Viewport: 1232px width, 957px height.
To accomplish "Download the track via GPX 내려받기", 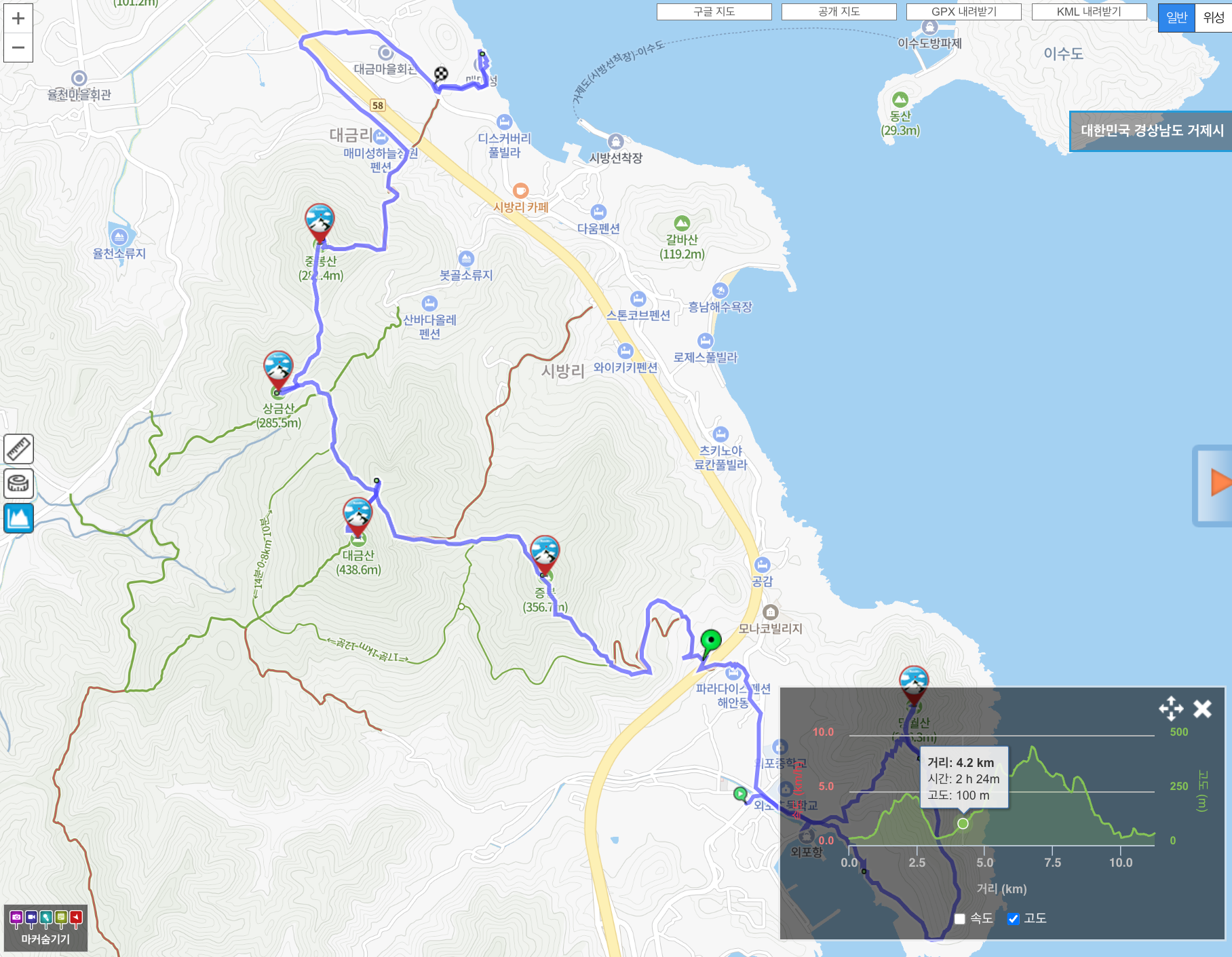I will tap(964, 12).
